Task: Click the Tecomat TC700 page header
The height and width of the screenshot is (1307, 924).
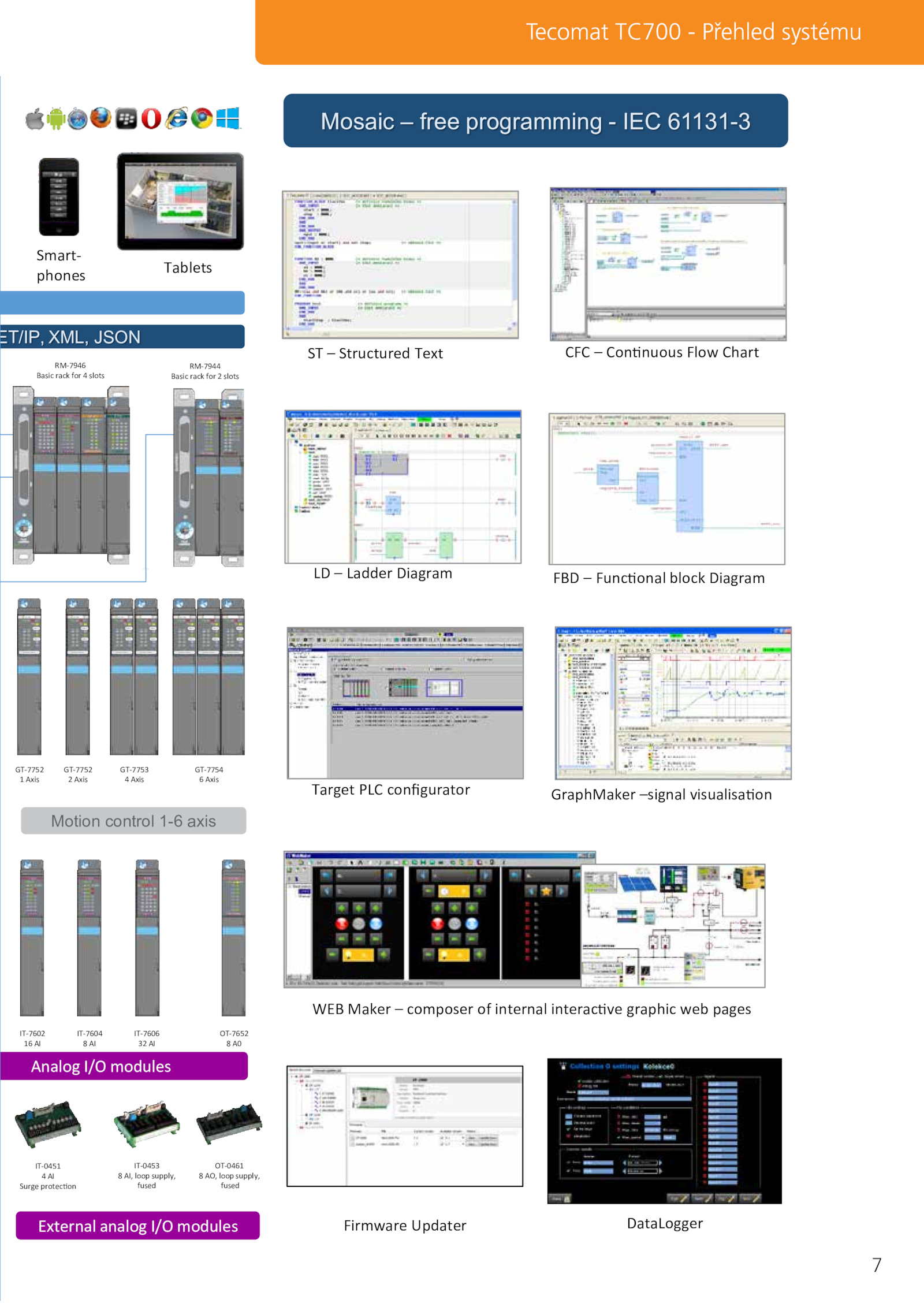Action: (590, 32)
